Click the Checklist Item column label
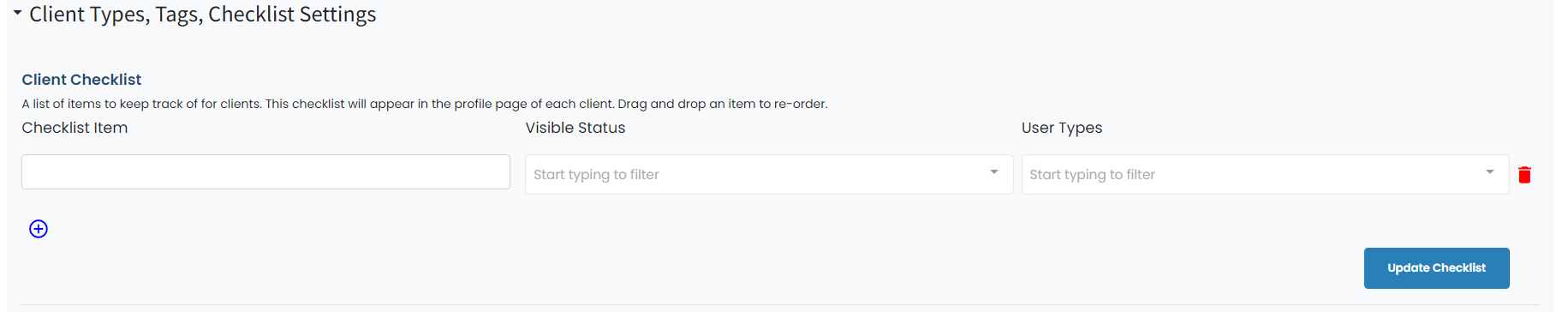 tap(75, 128)
